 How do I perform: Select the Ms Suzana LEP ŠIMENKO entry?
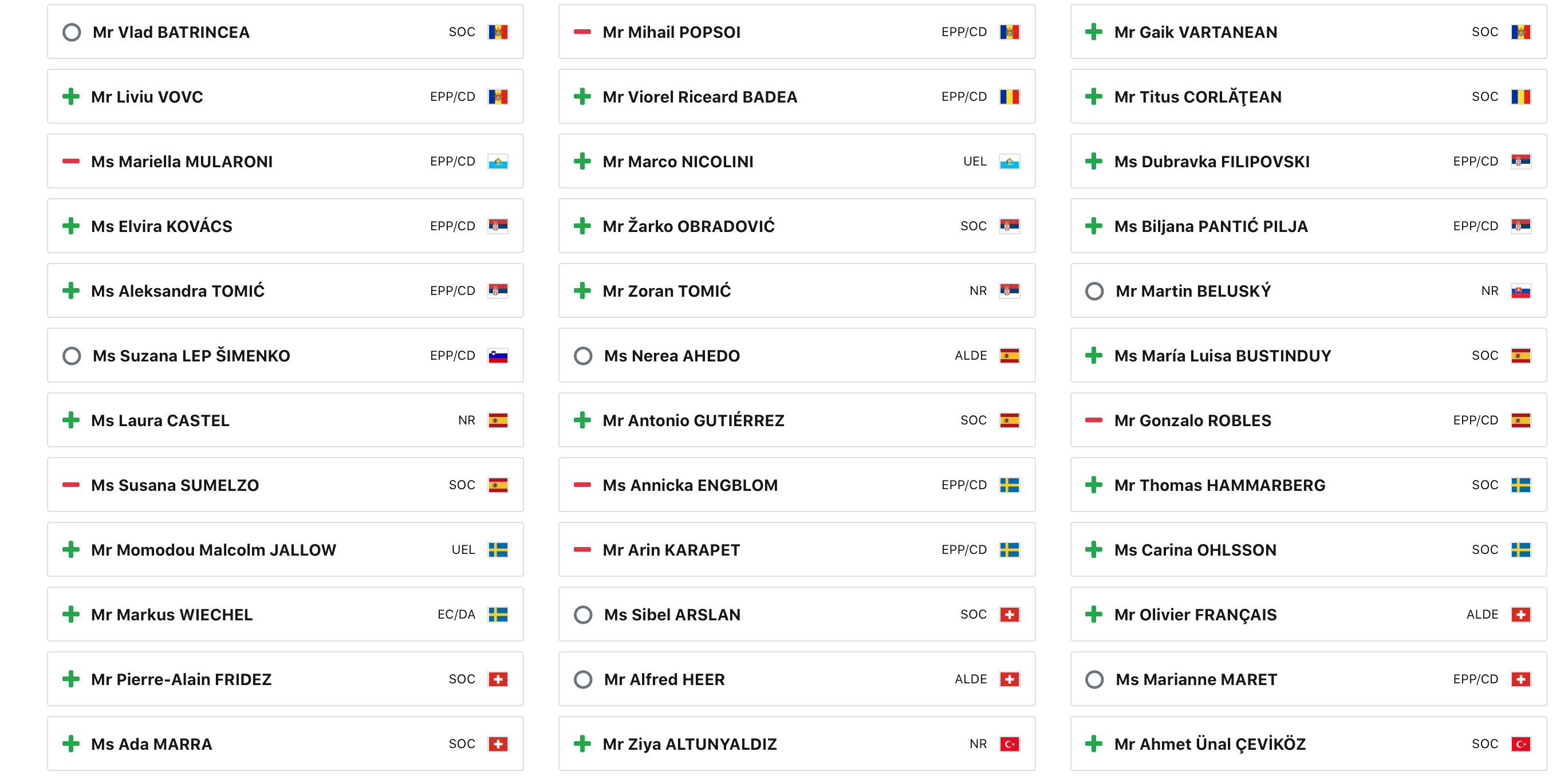pos(285,355)
